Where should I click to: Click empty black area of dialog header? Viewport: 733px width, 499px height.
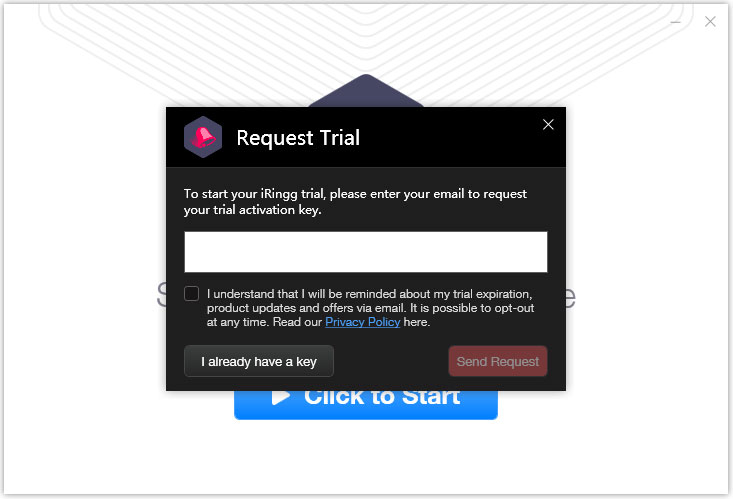[449, 138]
